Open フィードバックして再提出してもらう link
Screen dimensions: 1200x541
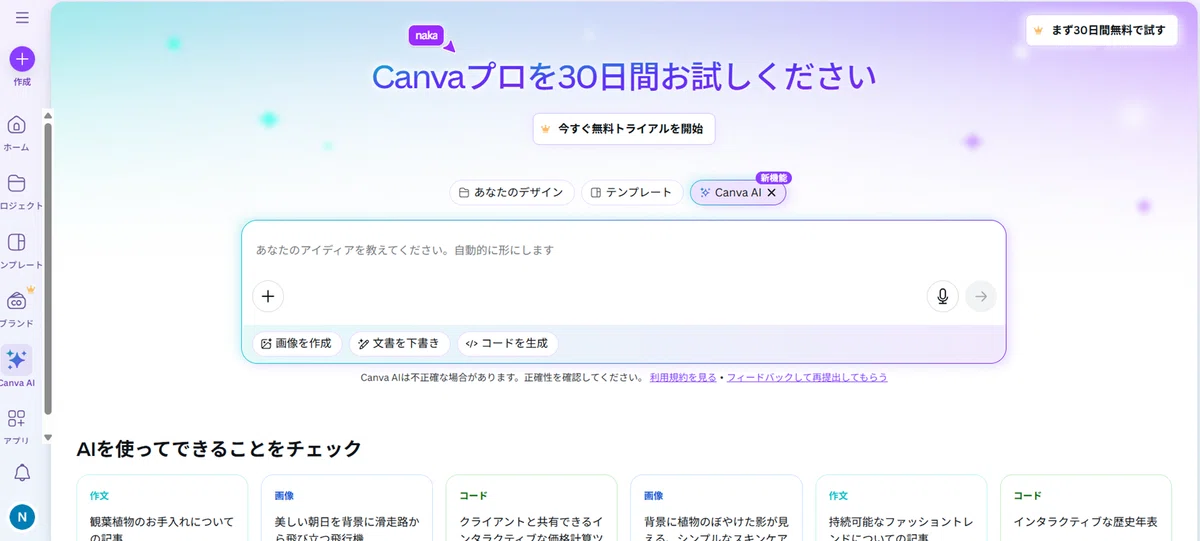click(807, 378)
